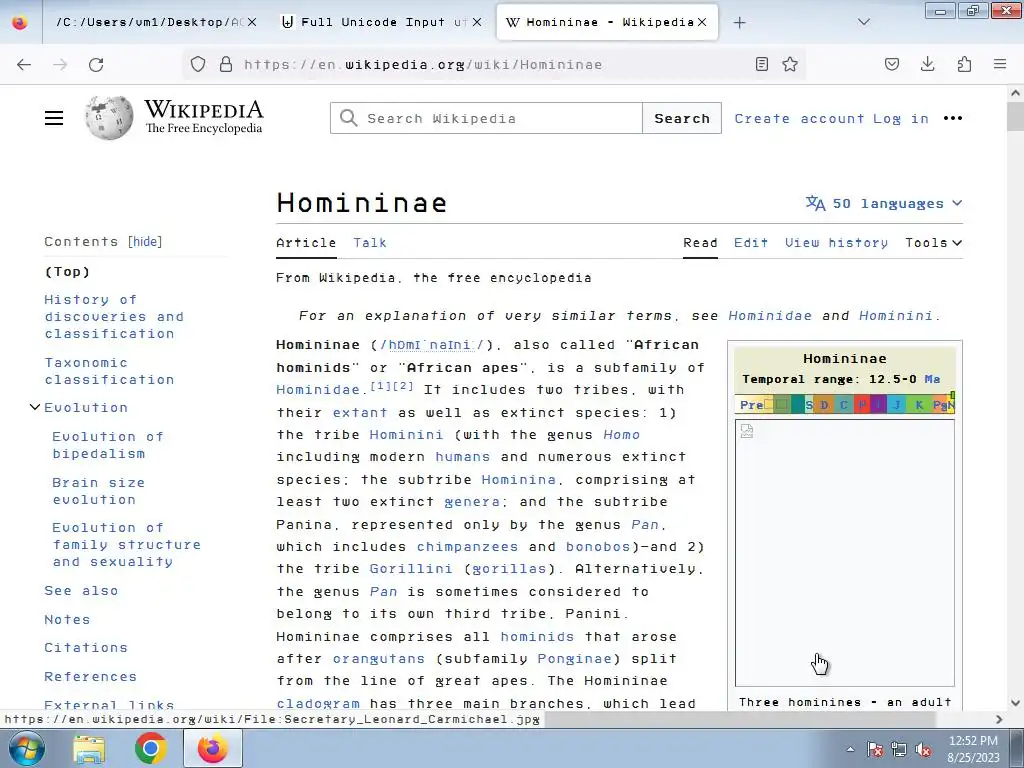Jump to the See also section
This screenshot has height=768, width=1024.
point(81,590)
